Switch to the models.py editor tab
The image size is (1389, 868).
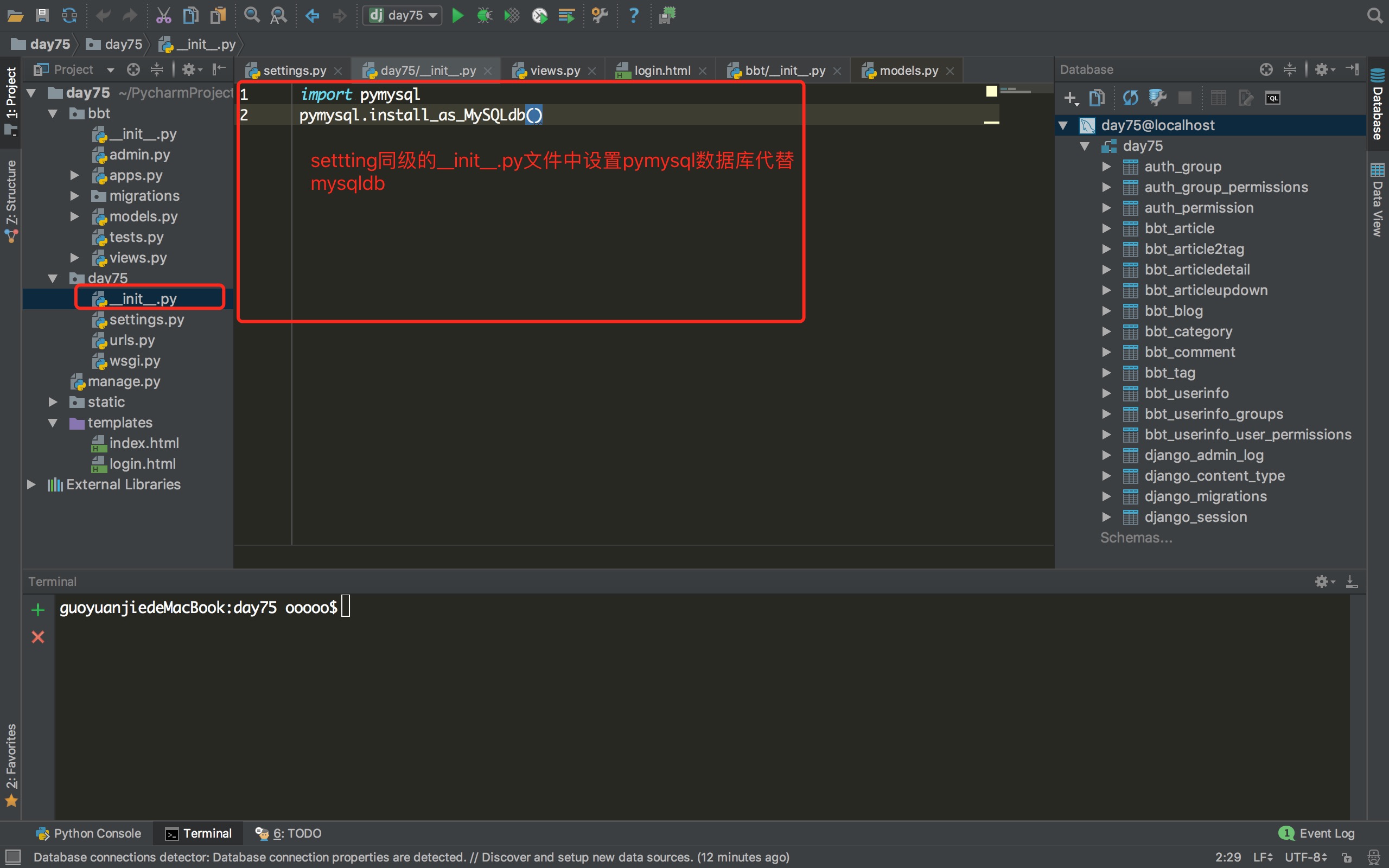[x=908, y=71]
